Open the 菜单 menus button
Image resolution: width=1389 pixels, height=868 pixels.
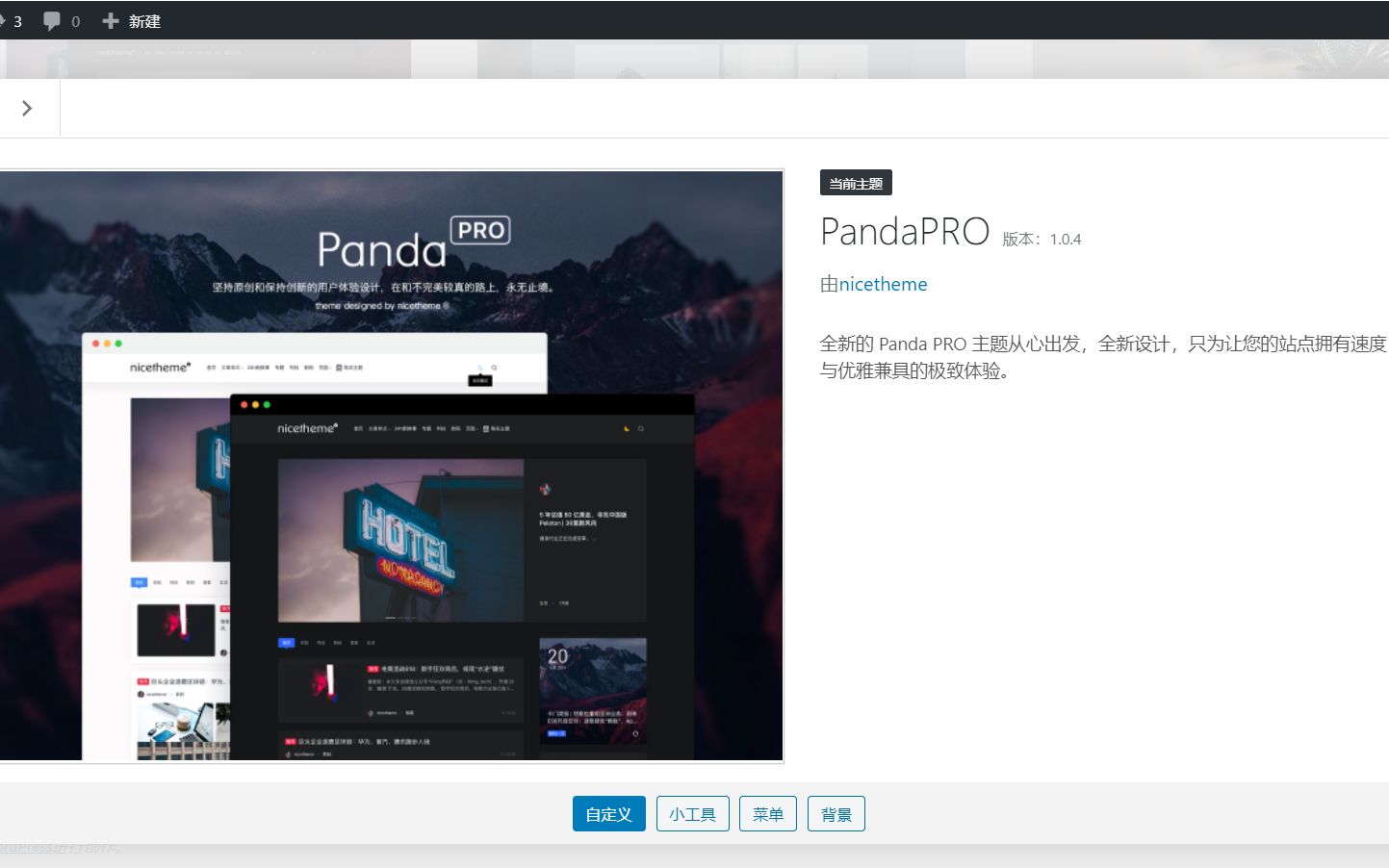pos(767,814)
